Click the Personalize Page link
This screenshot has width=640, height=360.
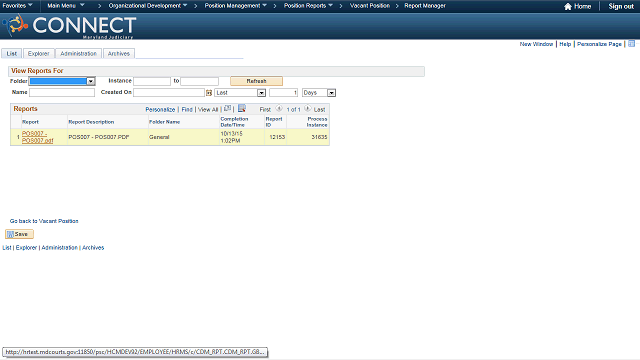599,44
